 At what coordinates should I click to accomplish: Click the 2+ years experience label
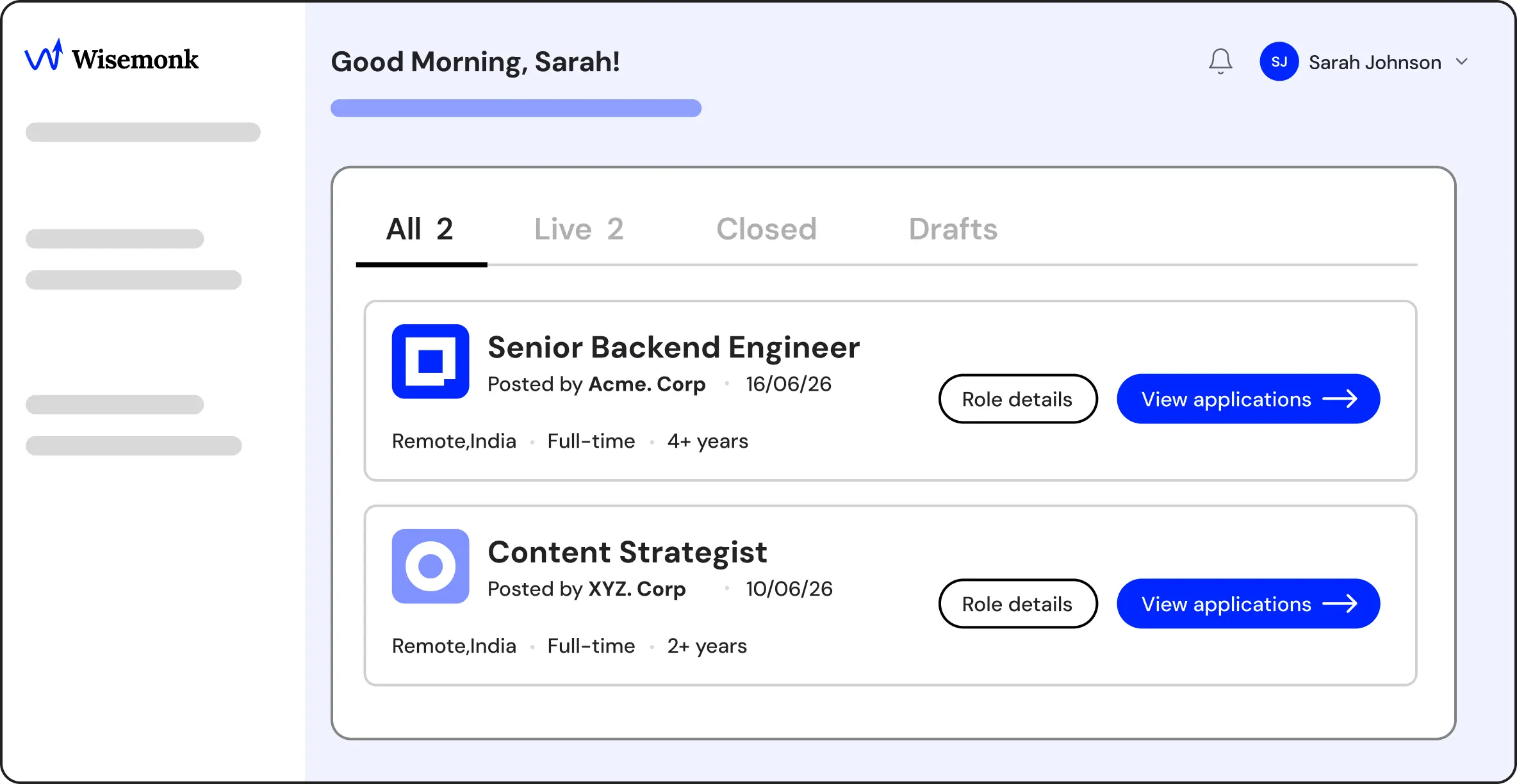707,646
